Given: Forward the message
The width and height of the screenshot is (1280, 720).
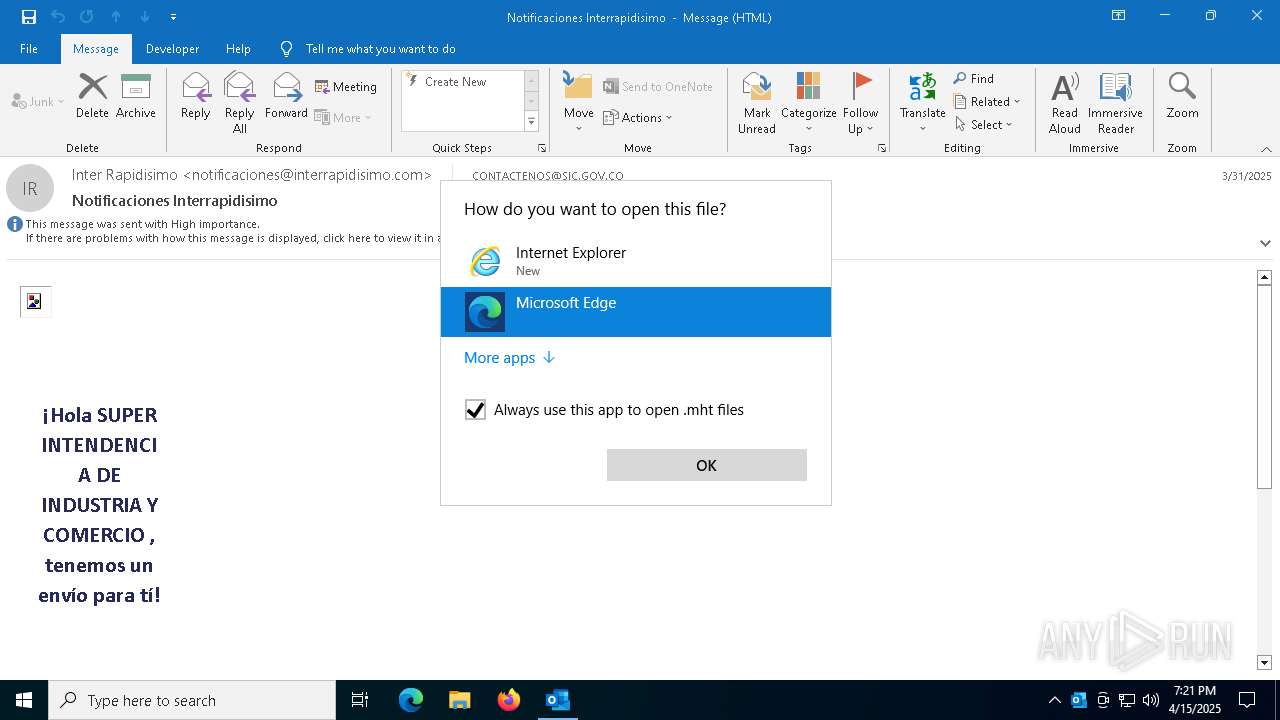Looking at the screenshot, I should (x=287, y=97).
